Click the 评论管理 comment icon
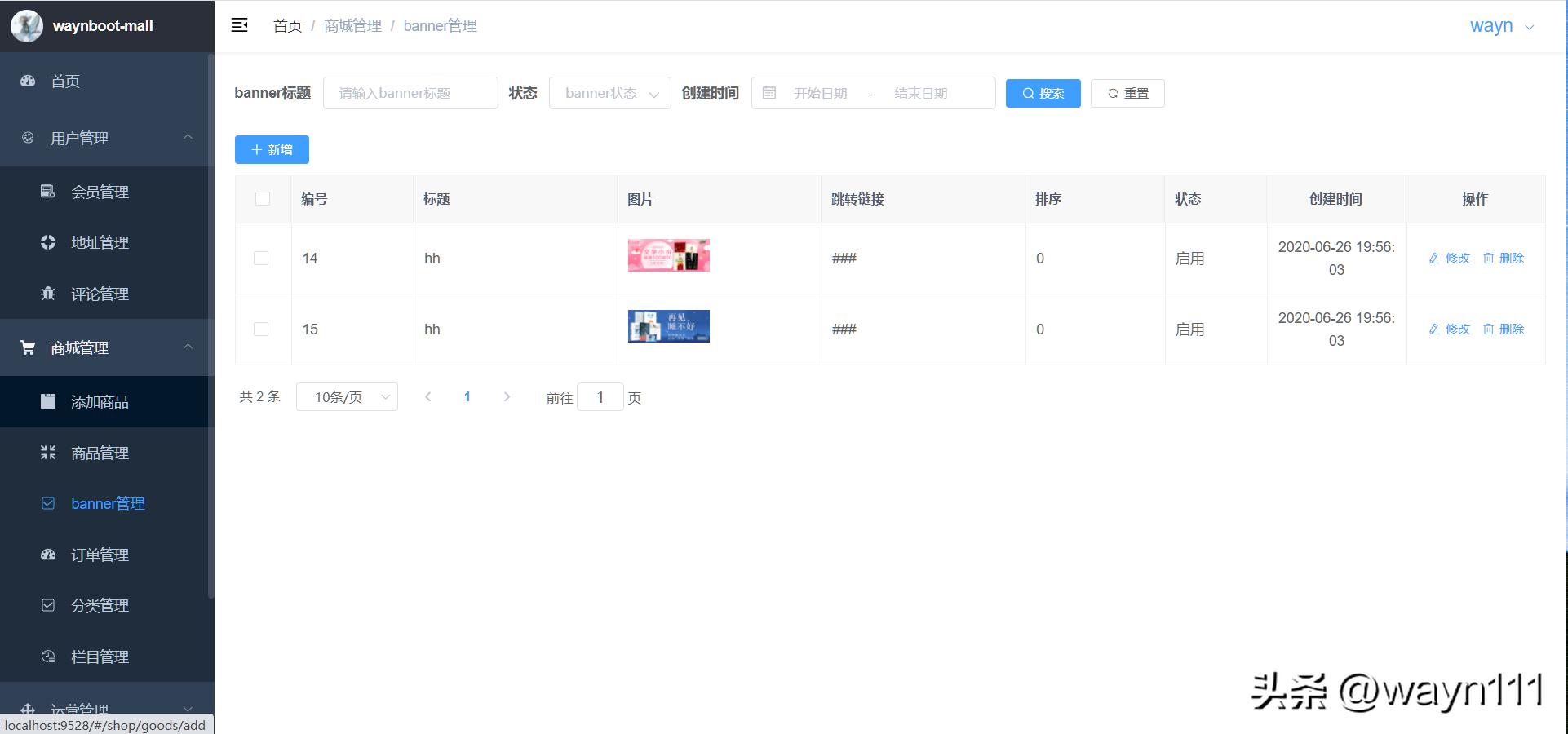The height and width of the screenshot is (734, 1568). 47,294
